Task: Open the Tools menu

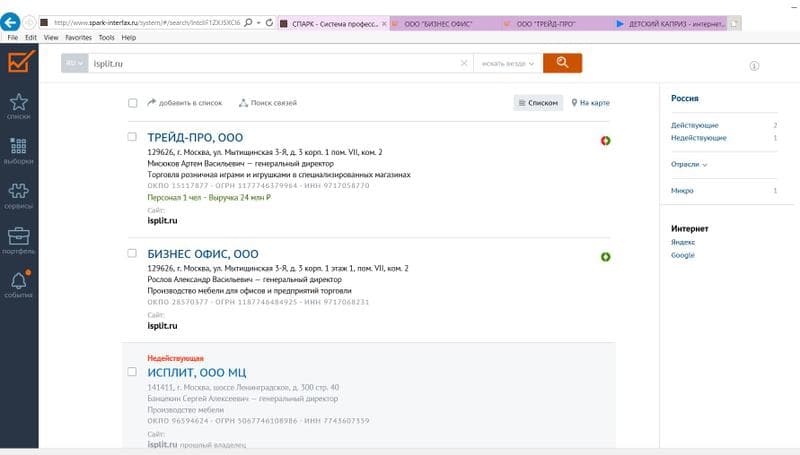Action: tap(107, 37)
